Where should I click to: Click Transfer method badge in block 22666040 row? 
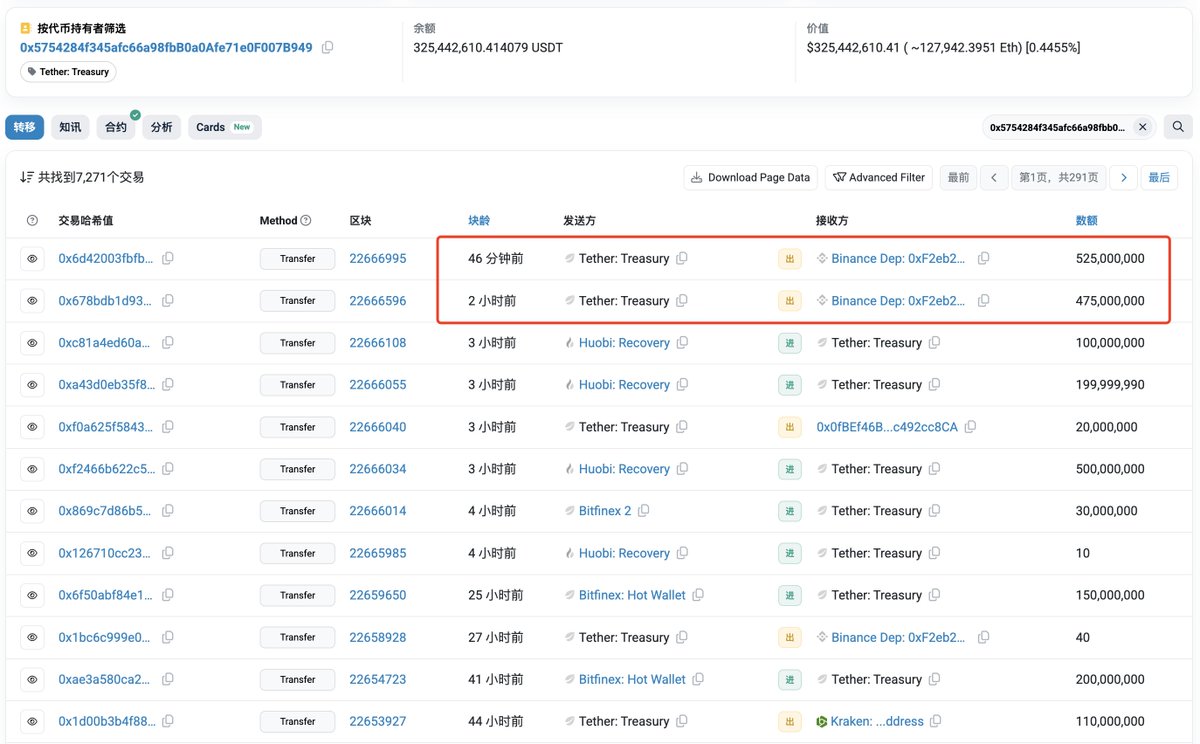pos(298,427)
